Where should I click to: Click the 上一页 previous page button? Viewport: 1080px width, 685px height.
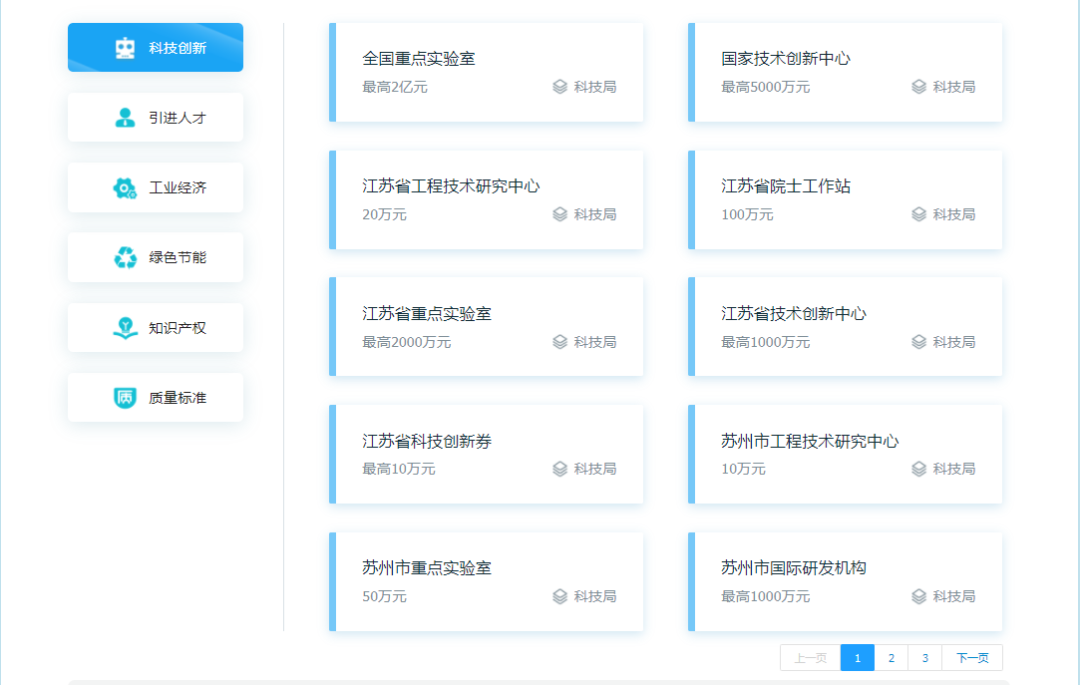click(810, 658)
